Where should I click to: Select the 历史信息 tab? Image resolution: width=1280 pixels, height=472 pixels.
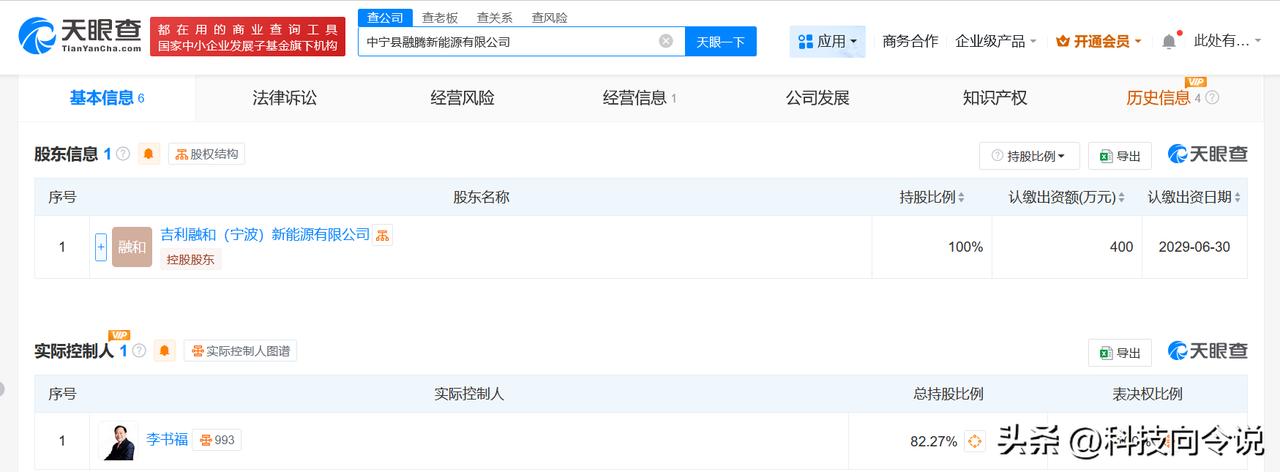click(x=1158, y=98)
